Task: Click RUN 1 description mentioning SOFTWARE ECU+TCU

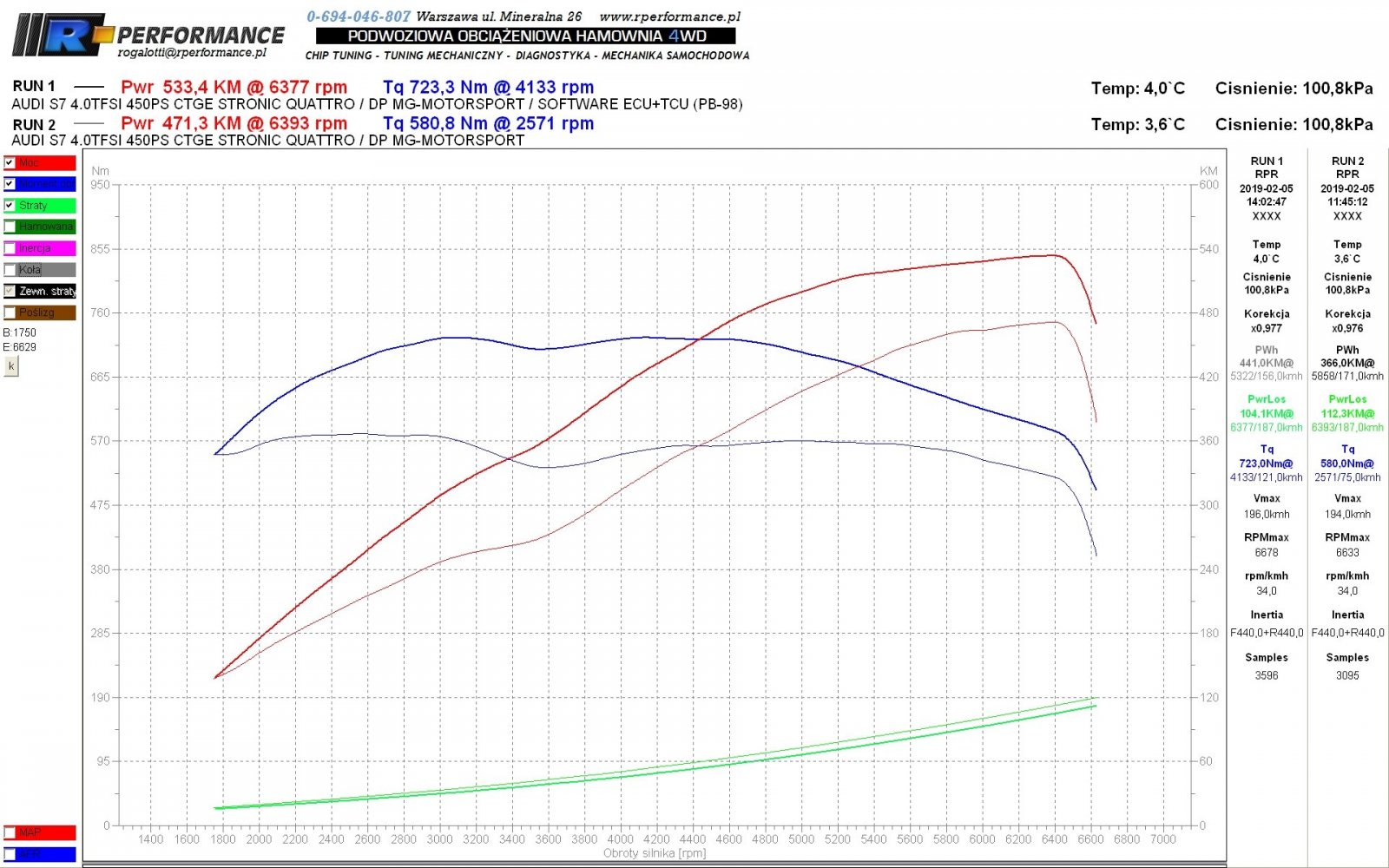Action: (x=377, y=104)
